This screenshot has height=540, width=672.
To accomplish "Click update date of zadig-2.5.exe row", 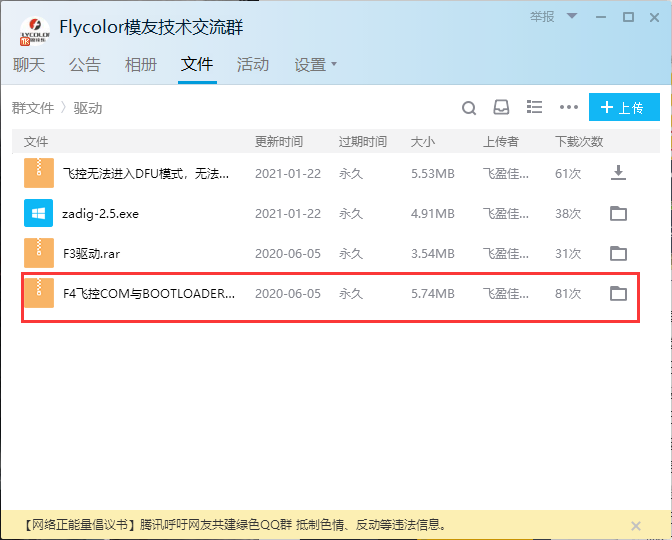I will [x=288, y=213].
